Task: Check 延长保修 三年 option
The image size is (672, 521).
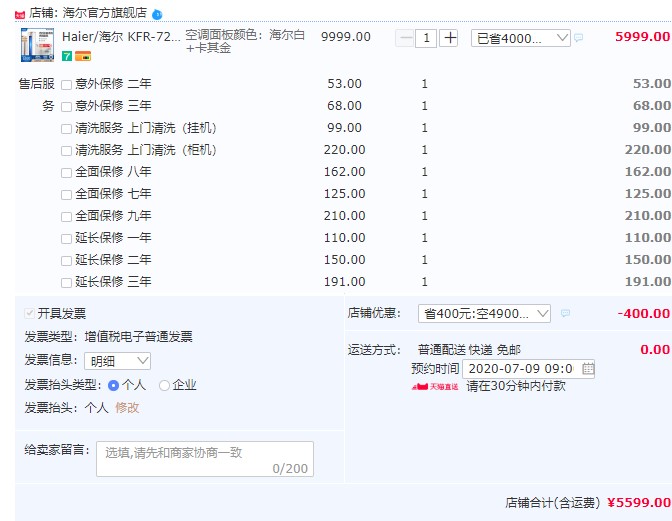Action: (66, 283)
